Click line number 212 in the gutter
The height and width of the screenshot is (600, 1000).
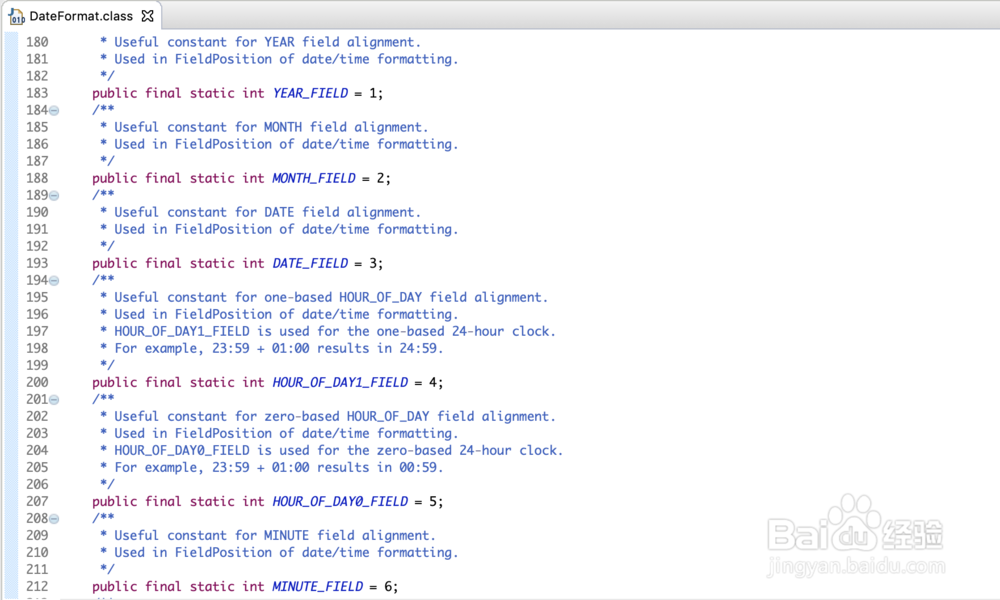click(37, 587)
